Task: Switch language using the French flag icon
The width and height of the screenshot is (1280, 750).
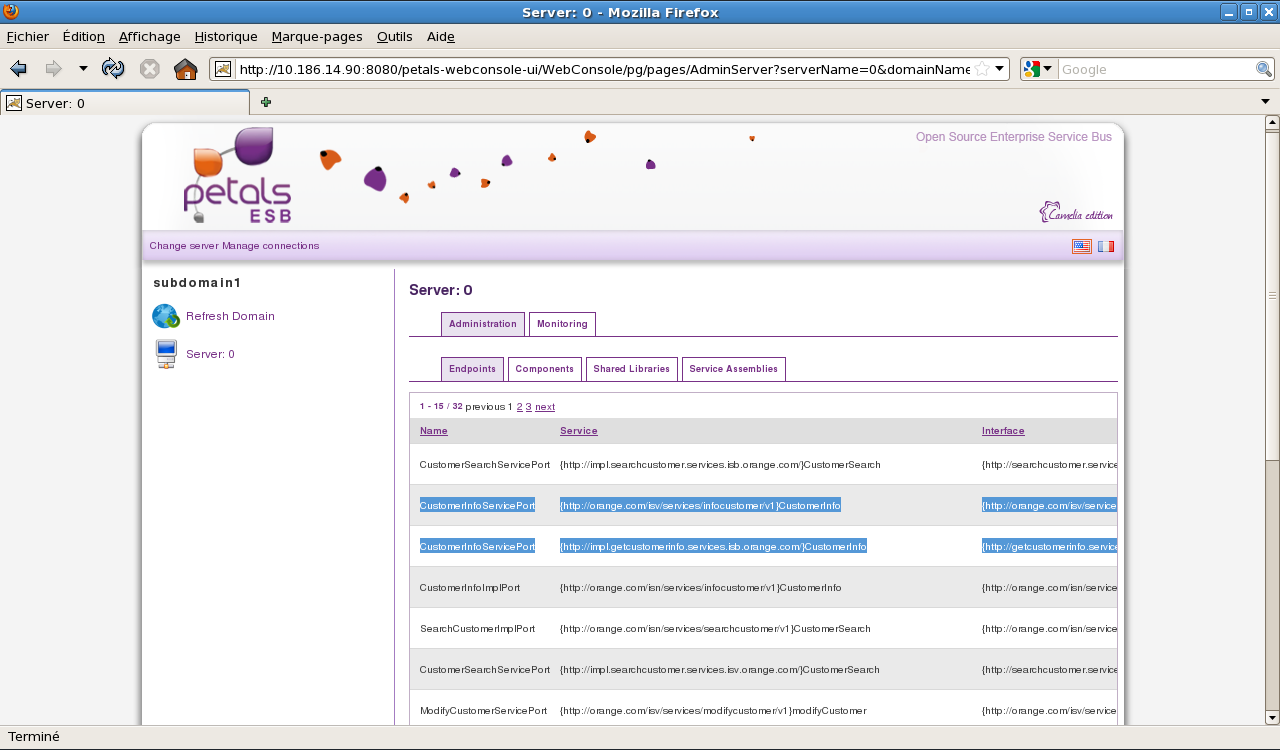Action: 1105,246
